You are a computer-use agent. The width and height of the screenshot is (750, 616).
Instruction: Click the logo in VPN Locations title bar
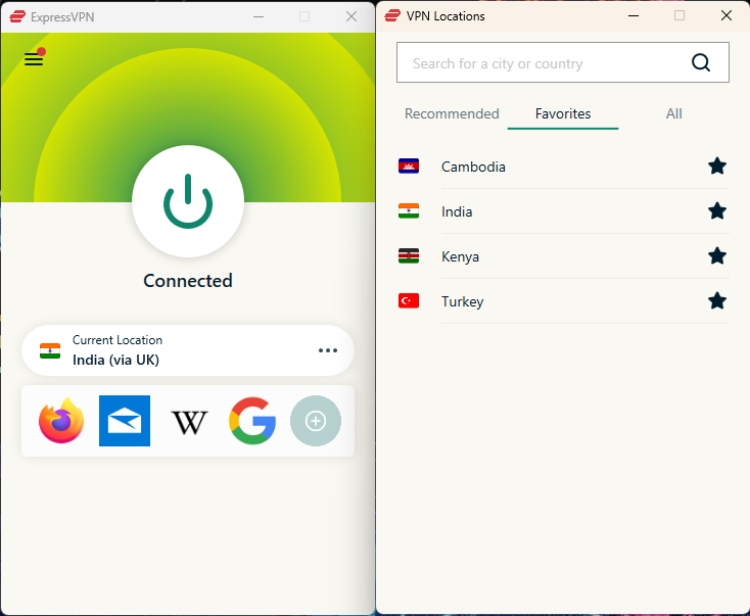(392, 16)
